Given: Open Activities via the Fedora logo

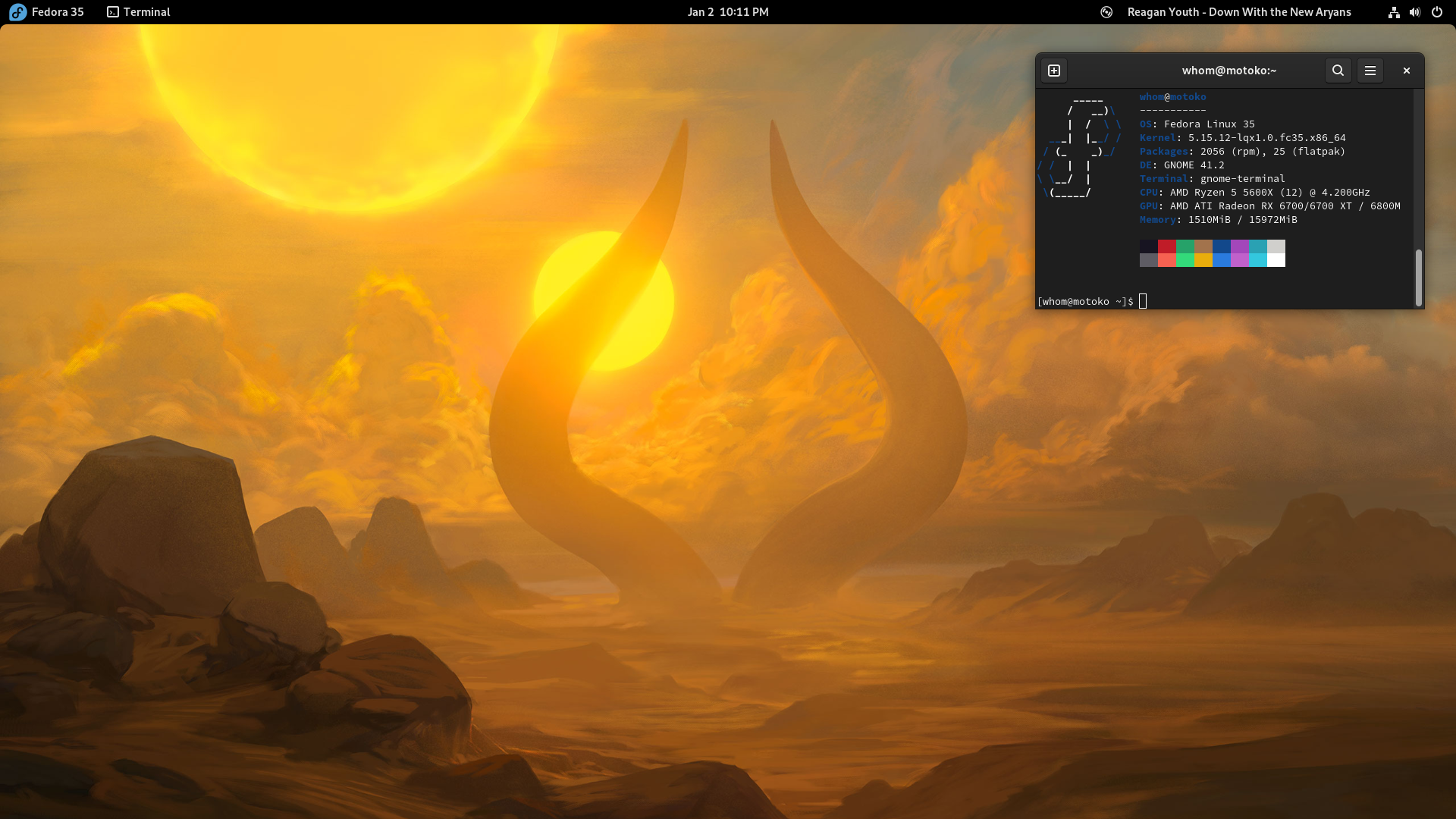Looking at the screenshot, I should [17, 12].
